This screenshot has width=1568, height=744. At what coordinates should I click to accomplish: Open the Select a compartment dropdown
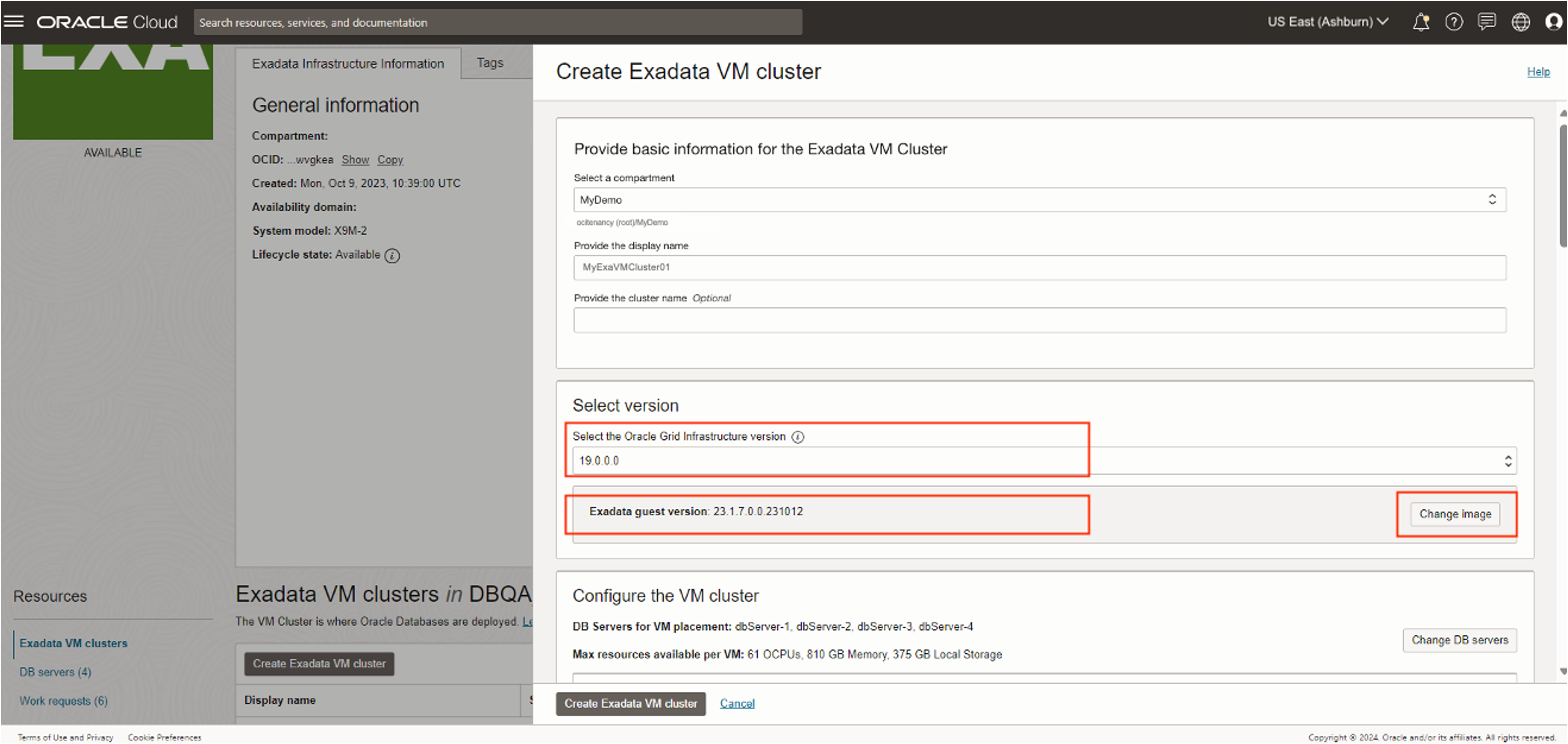click(1039, 200)
